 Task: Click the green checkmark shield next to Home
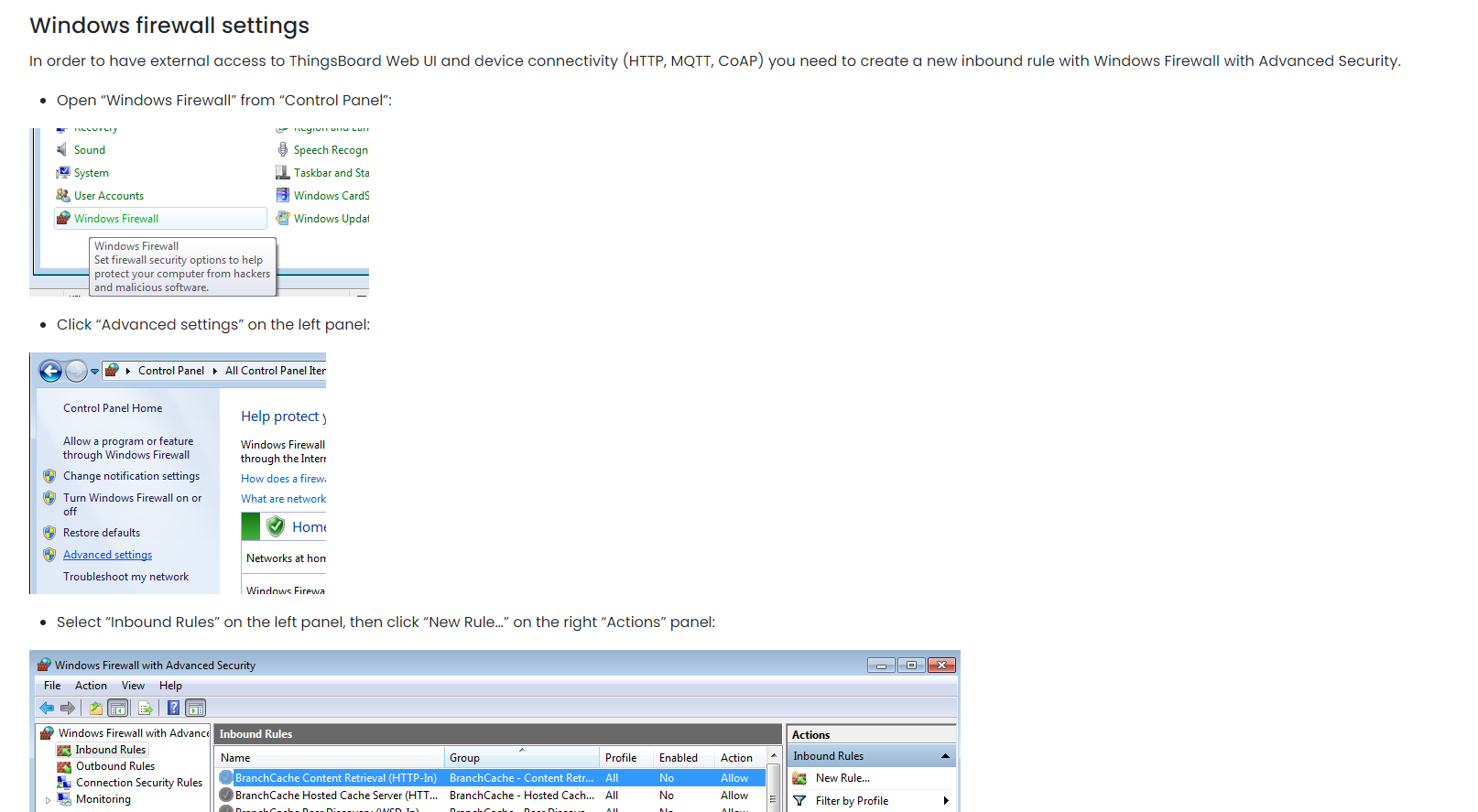tap(276, 526)
